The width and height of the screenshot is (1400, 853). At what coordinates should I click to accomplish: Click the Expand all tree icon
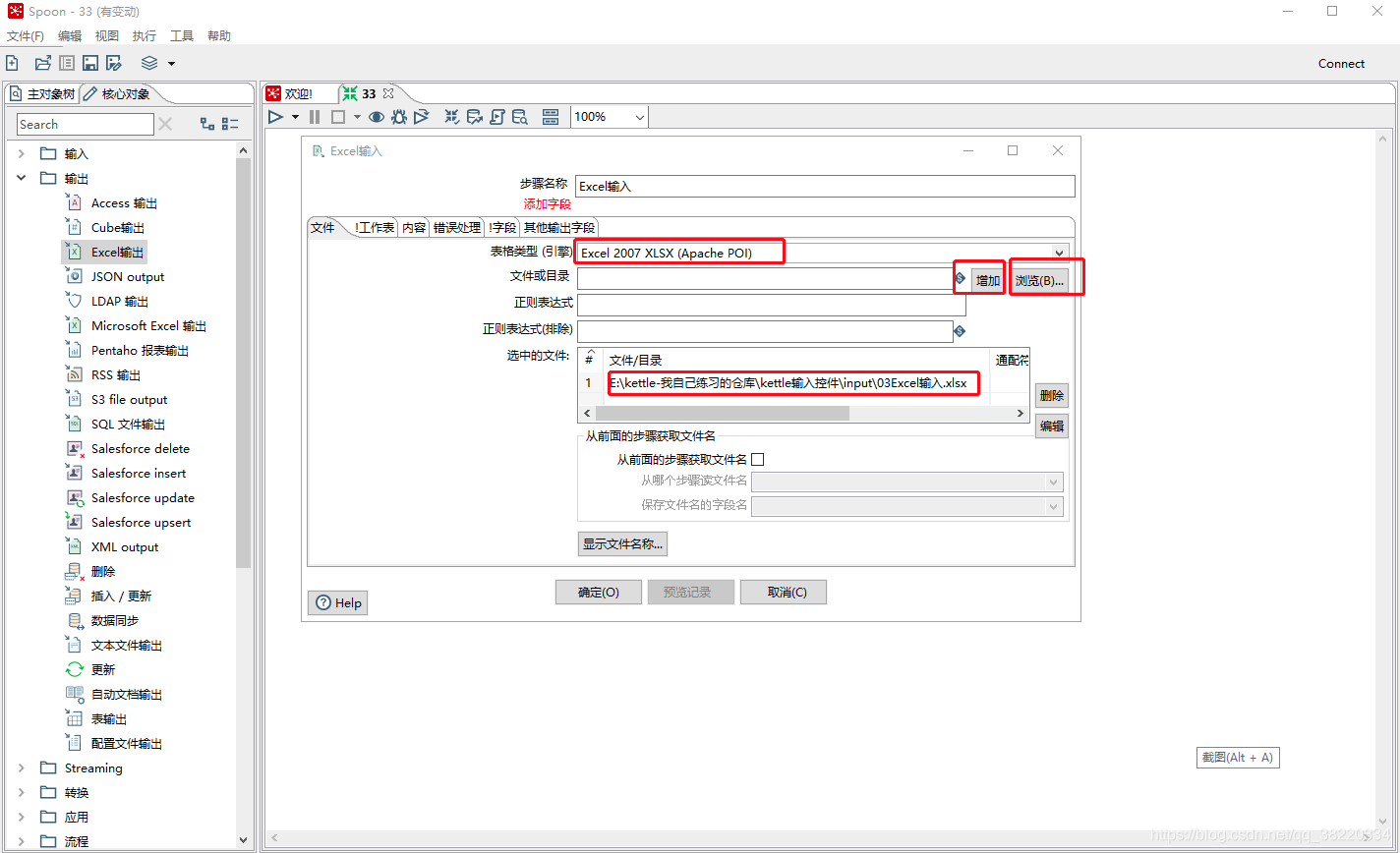(x=207, y=124)
